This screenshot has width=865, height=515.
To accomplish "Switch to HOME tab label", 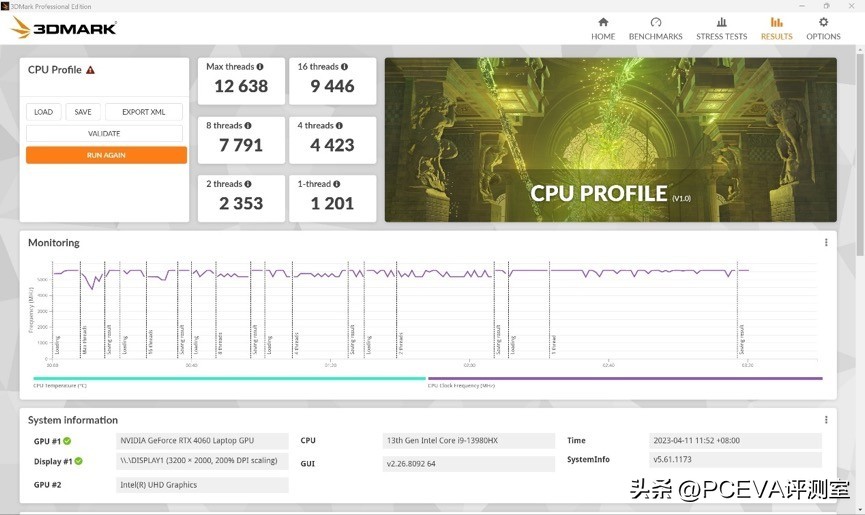I will tap(603, 36).
